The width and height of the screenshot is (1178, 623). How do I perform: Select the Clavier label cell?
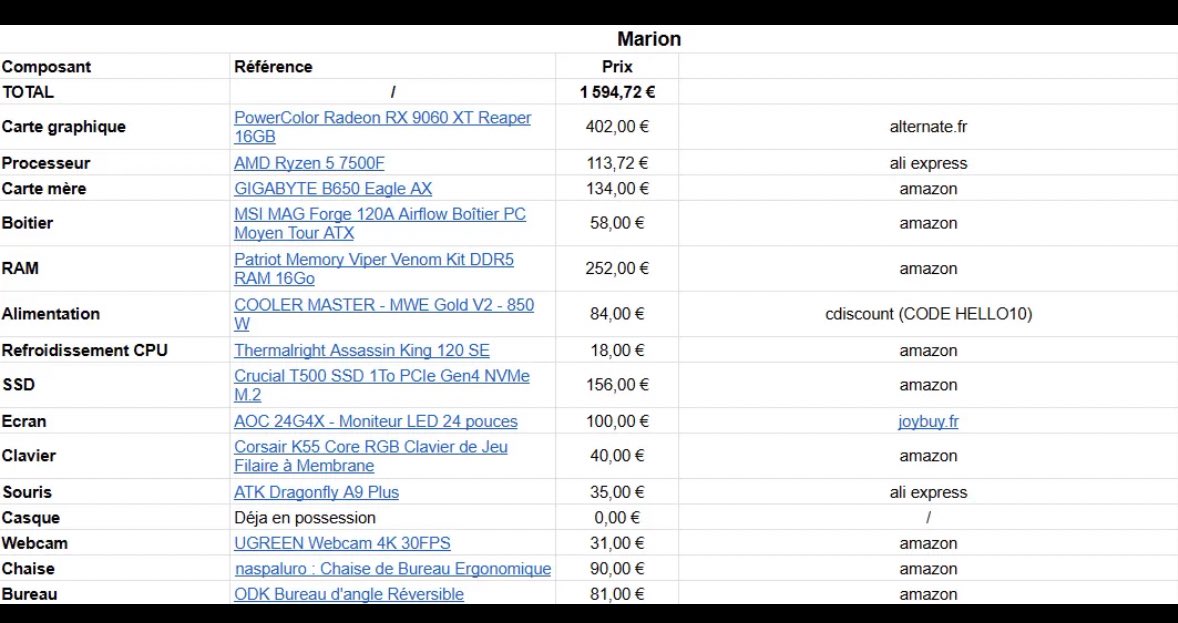(114, 456)
